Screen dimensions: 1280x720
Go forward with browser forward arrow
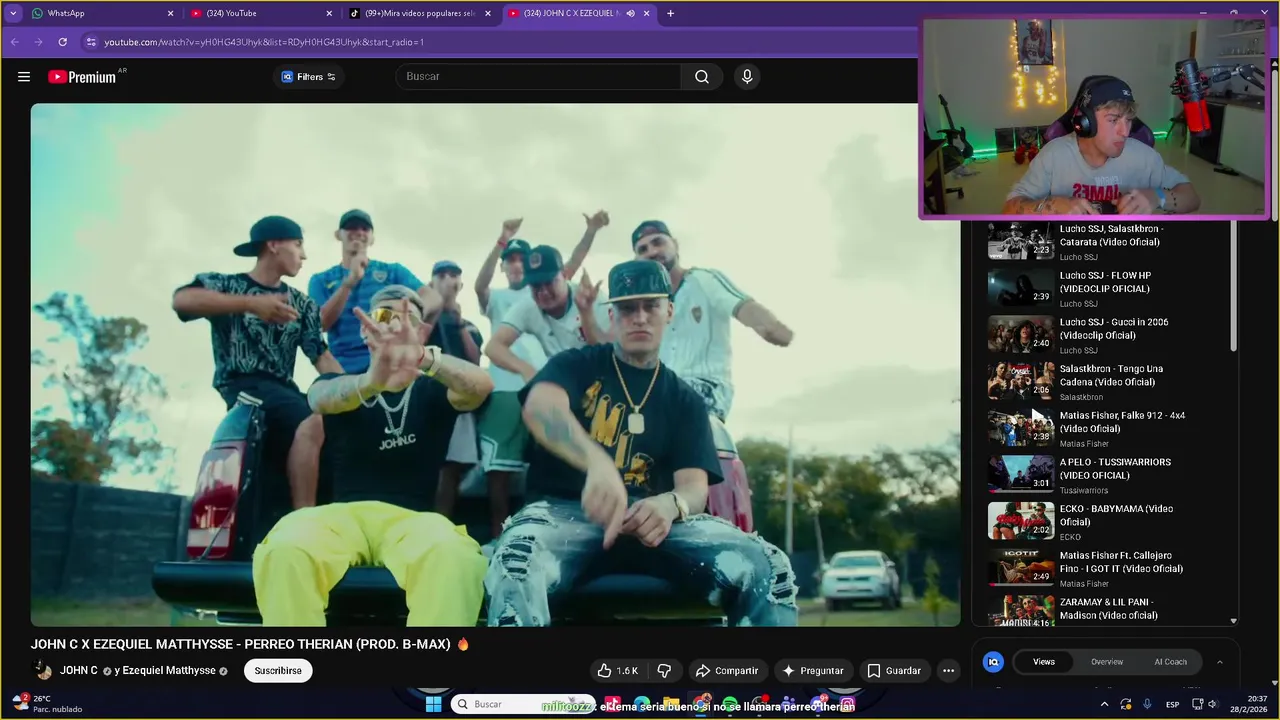38,42
